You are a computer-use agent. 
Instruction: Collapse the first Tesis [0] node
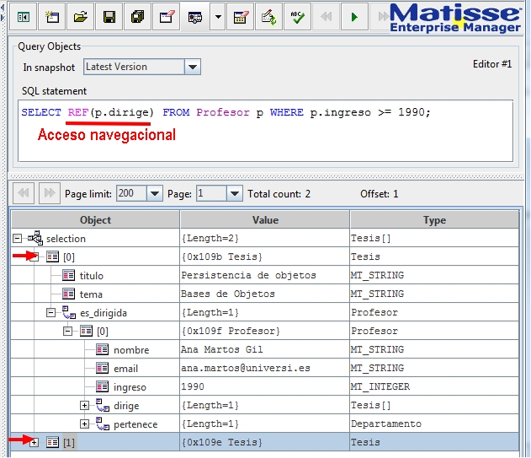coord(34,257)
